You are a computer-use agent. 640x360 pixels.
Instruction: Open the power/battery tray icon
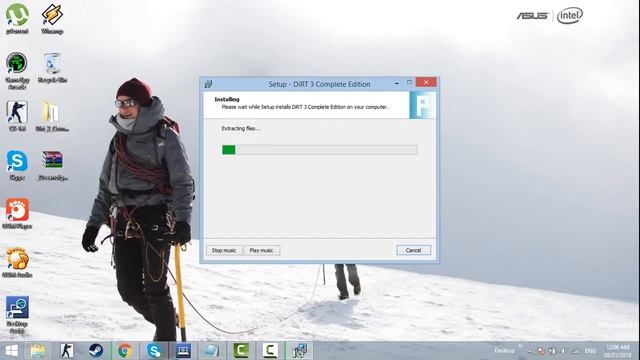pyautogui.click(x=552, y=351)
